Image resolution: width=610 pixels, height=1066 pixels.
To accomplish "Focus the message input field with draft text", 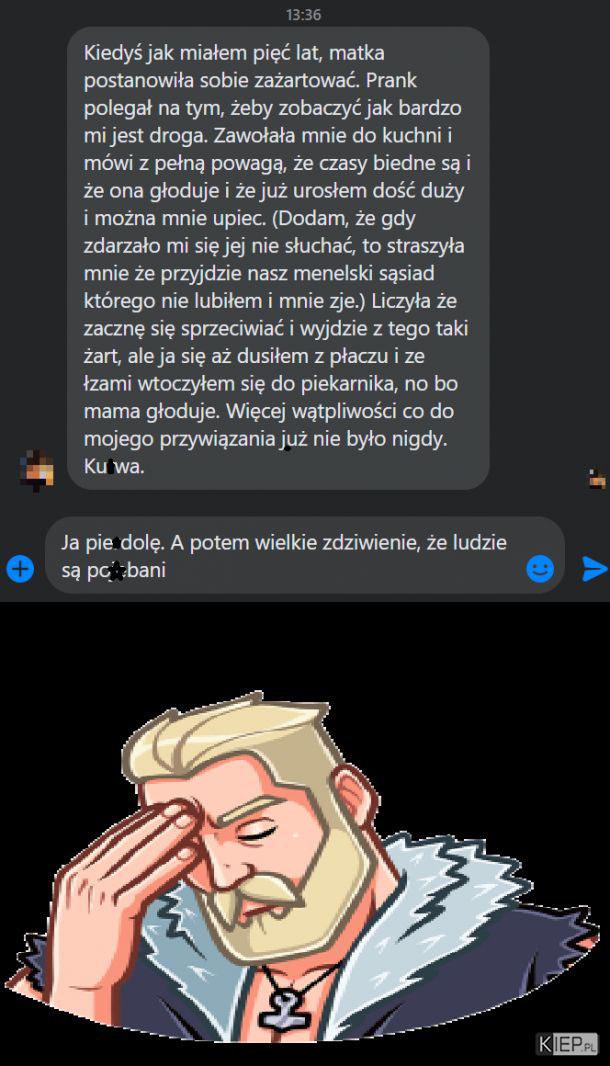I will (x=304, y=555).
